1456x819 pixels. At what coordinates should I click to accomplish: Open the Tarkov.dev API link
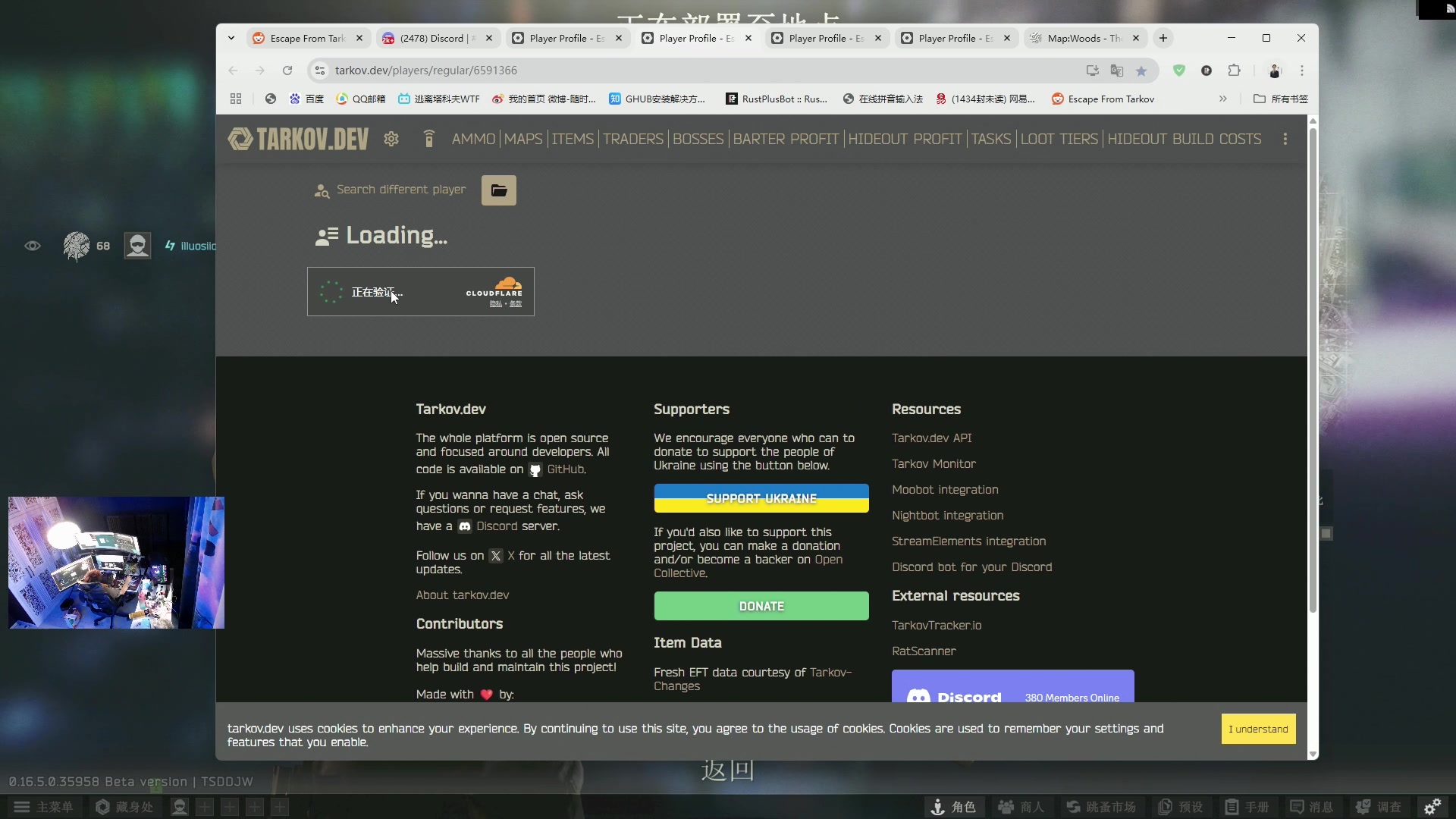pyautogui.click(x=931, y=438)
